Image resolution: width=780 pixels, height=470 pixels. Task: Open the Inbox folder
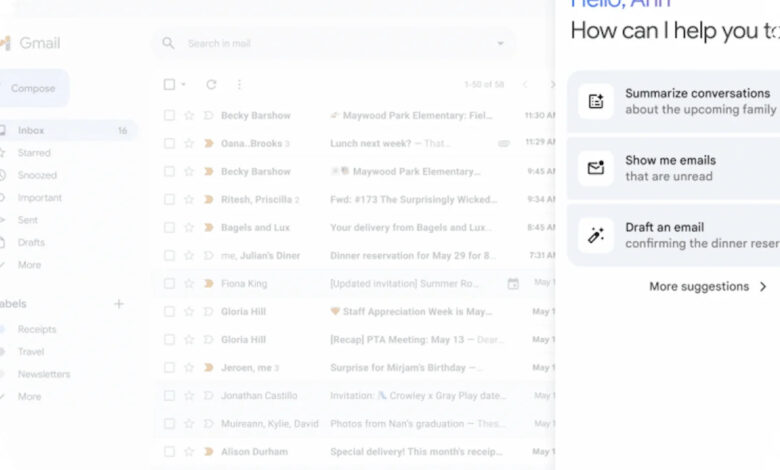click(x=67, y=130)
